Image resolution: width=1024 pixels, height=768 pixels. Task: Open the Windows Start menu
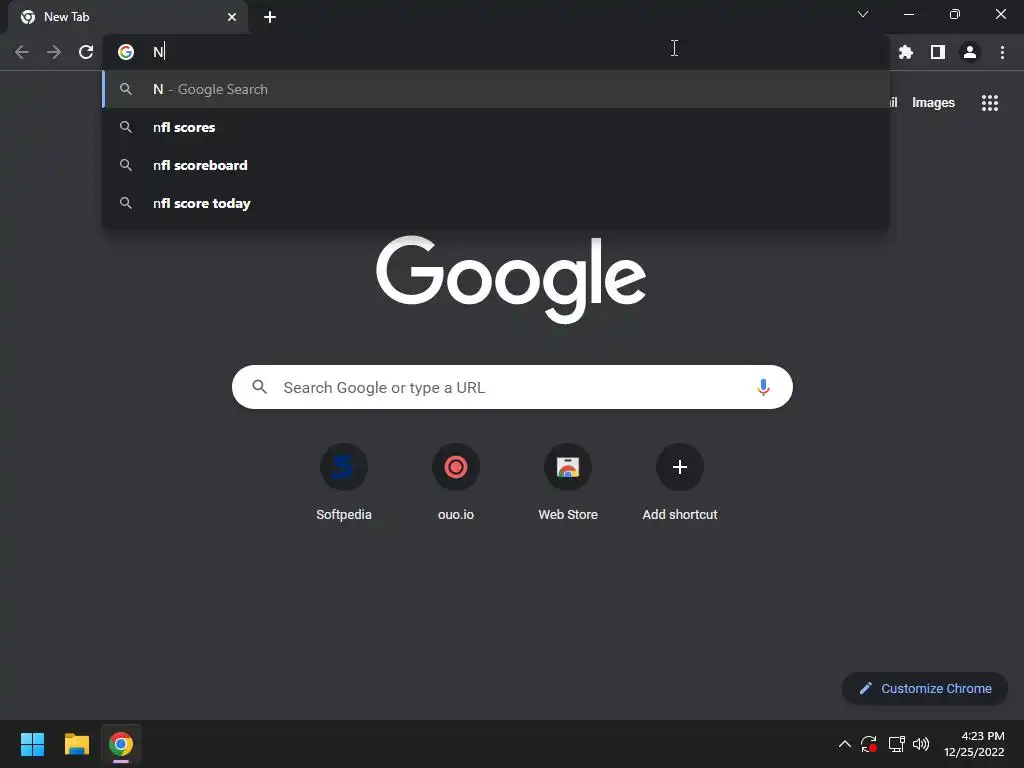[x=32, y=744]
